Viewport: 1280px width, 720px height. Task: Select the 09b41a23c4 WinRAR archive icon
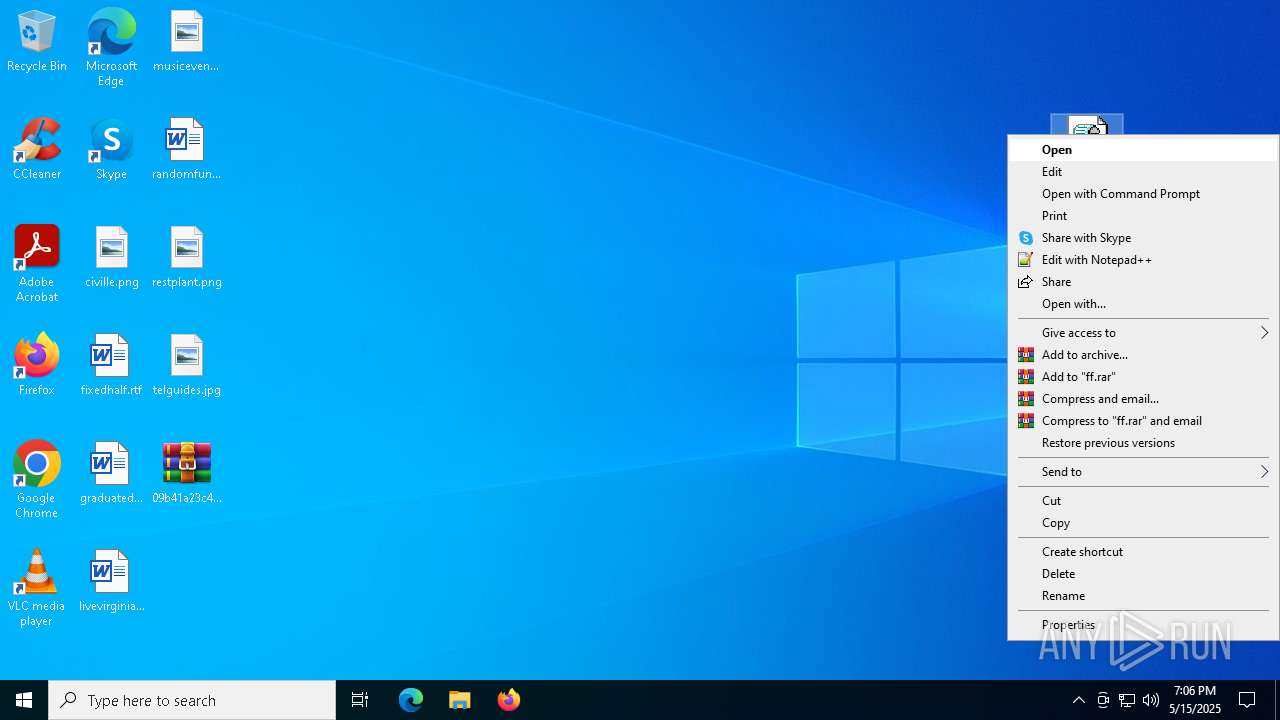tap(186, 474)
